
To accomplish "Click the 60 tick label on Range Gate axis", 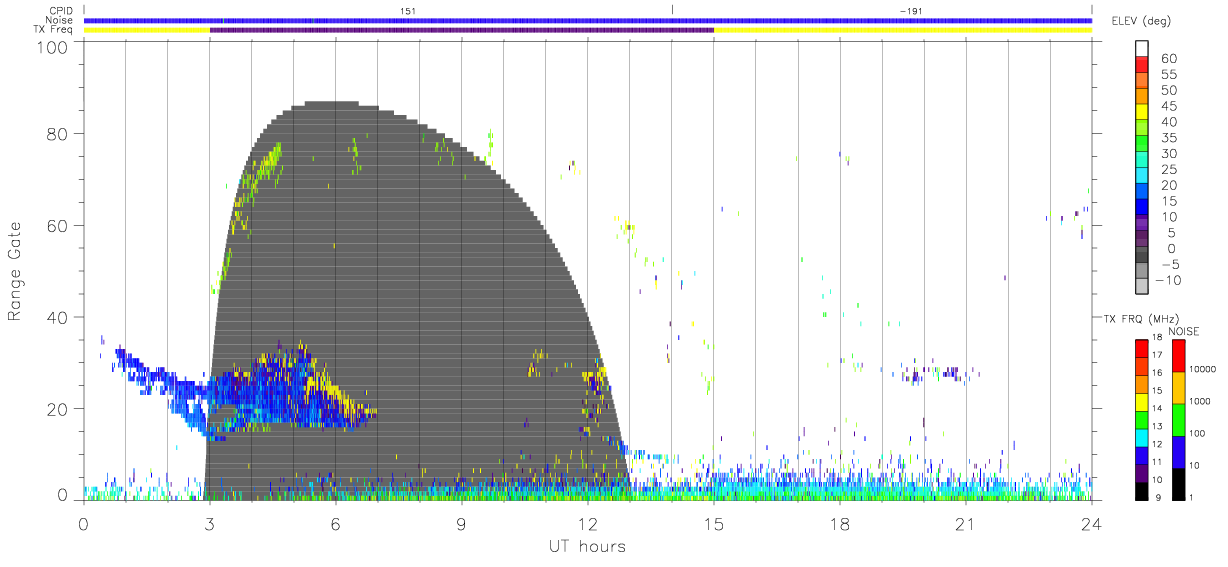I will pos(58,226).
